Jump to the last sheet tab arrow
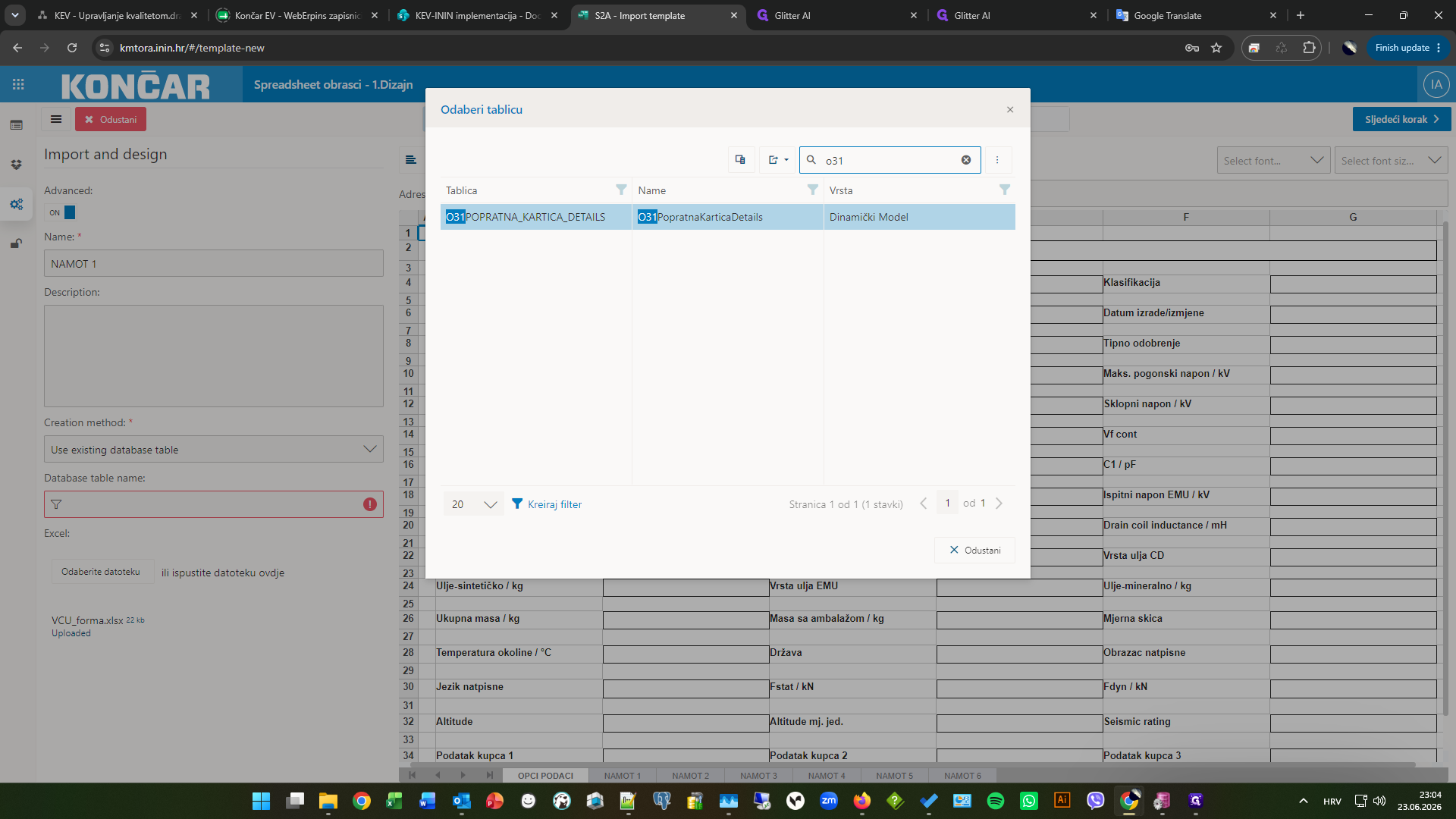The image size is (1456, 819). point(490,775)
